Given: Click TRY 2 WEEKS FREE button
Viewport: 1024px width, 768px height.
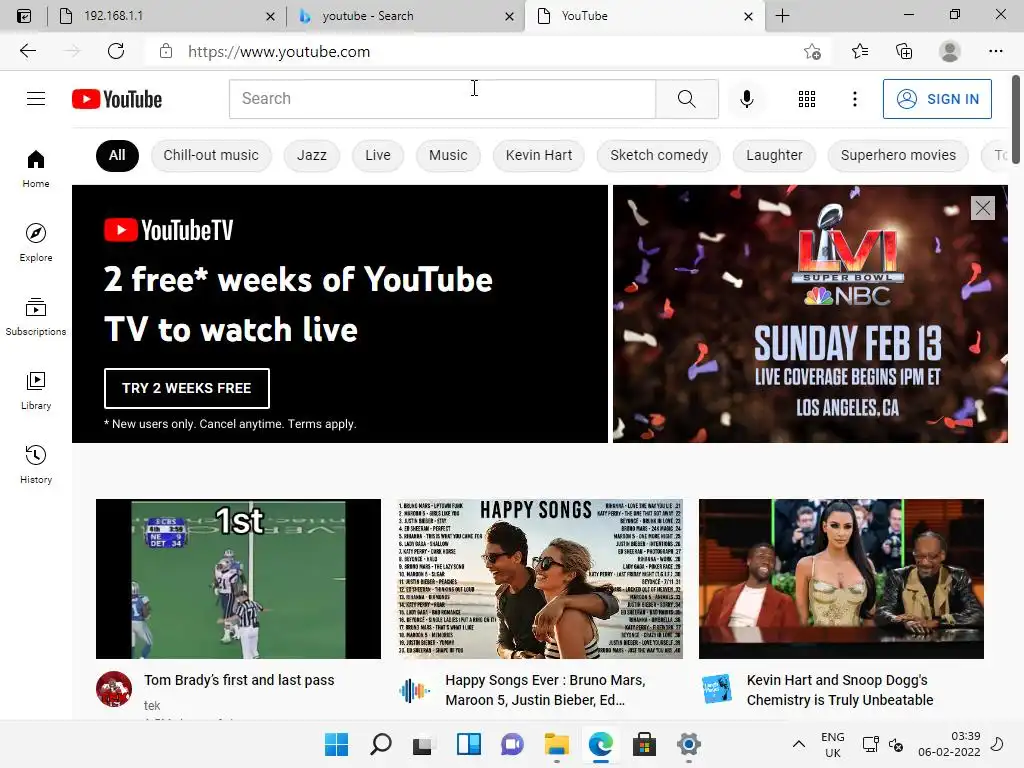Looking at the screenshot, I should pyautogui.click(x=186, y=388).
